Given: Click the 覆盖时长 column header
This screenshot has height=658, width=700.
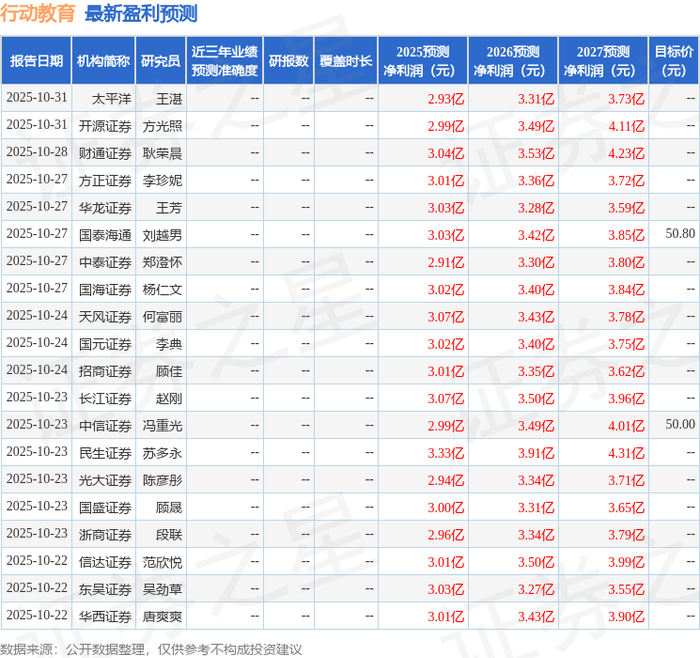Looking at the screenshot, I should click(346, 61).
